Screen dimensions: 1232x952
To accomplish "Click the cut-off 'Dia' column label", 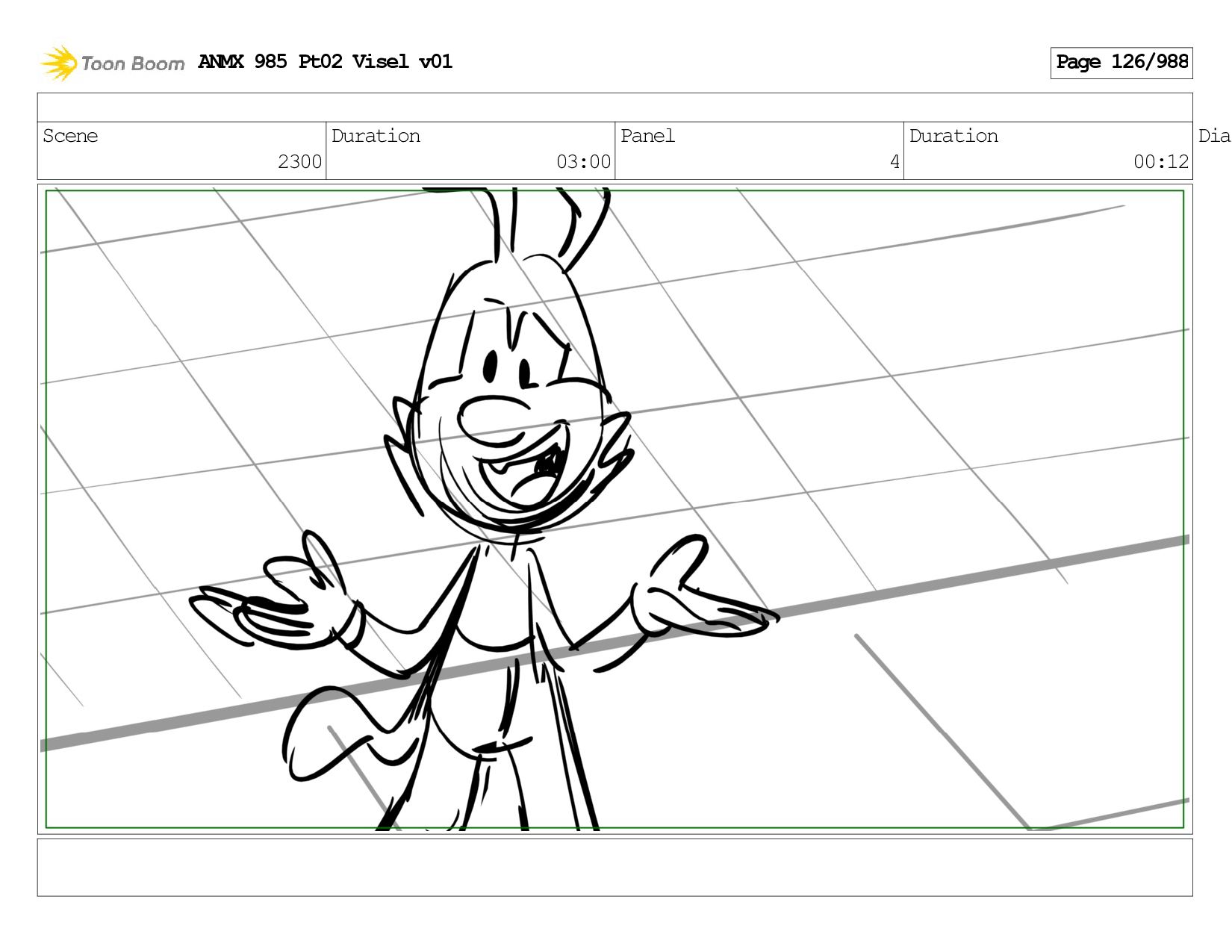I will pyautogui.click(x=1214, y=136).
